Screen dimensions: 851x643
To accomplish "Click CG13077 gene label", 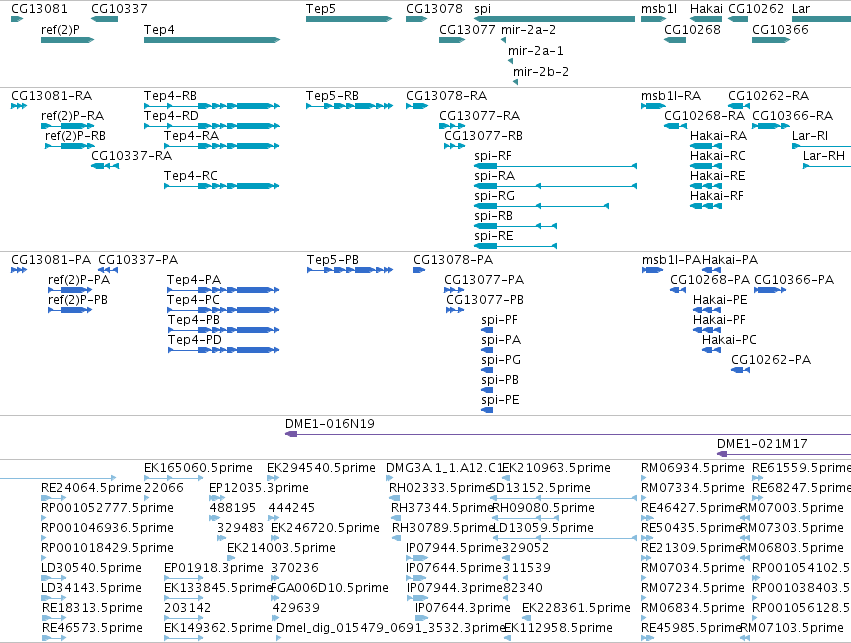I will 467,30.
